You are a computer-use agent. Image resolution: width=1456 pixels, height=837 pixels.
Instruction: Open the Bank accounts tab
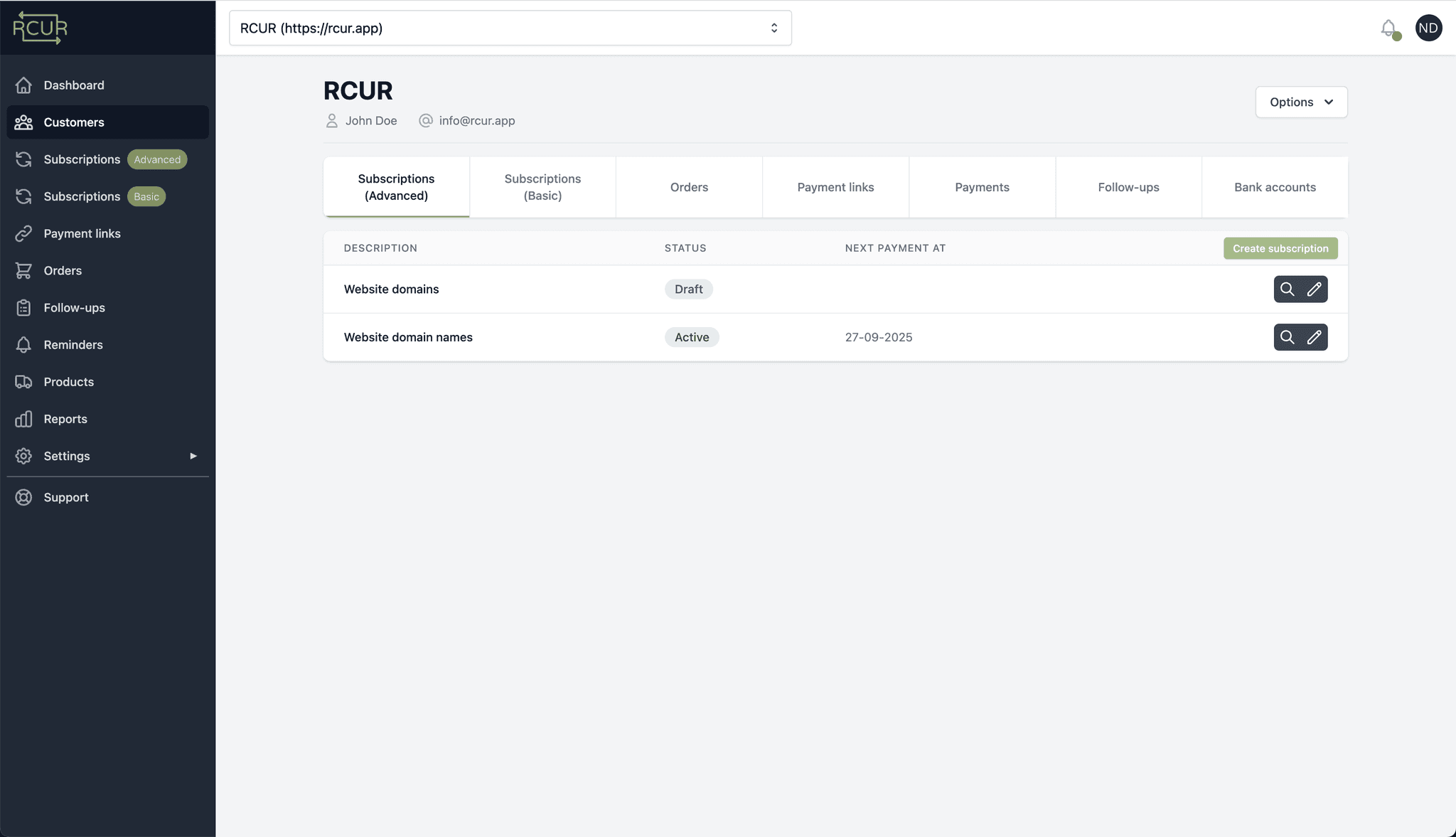[1273, 187]
